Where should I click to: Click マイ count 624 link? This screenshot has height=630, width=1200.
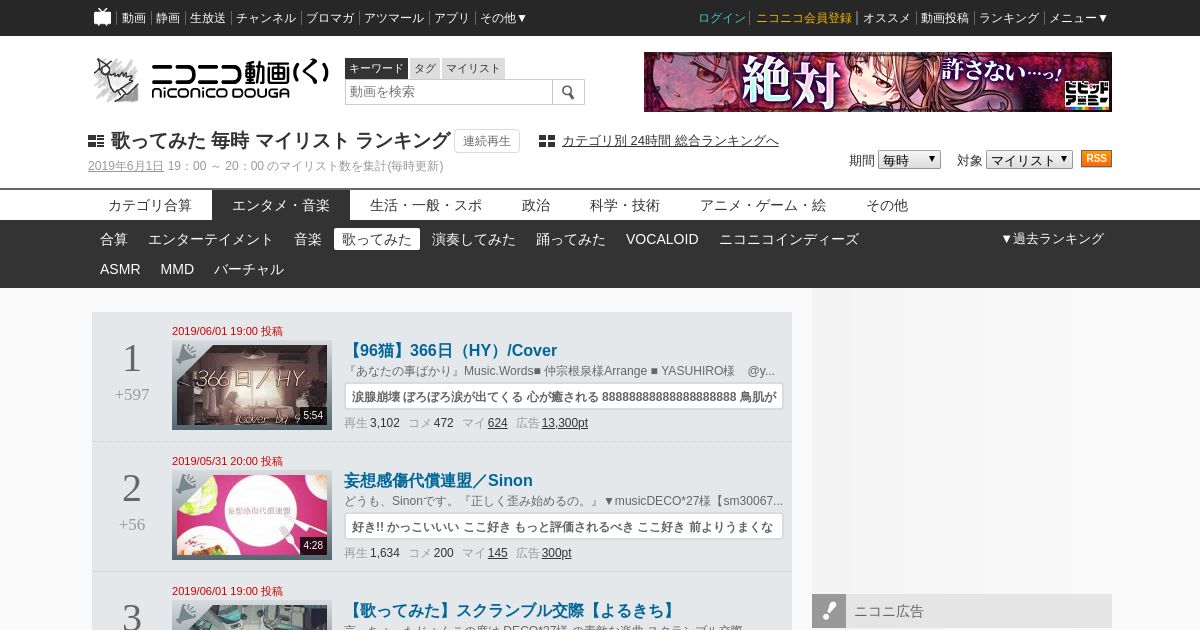(x=498, y=423)
